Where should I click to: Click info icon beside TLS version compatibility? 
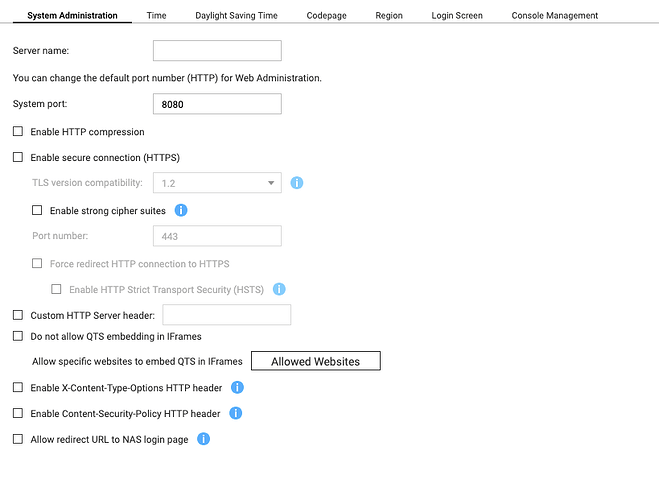[297, 183]
